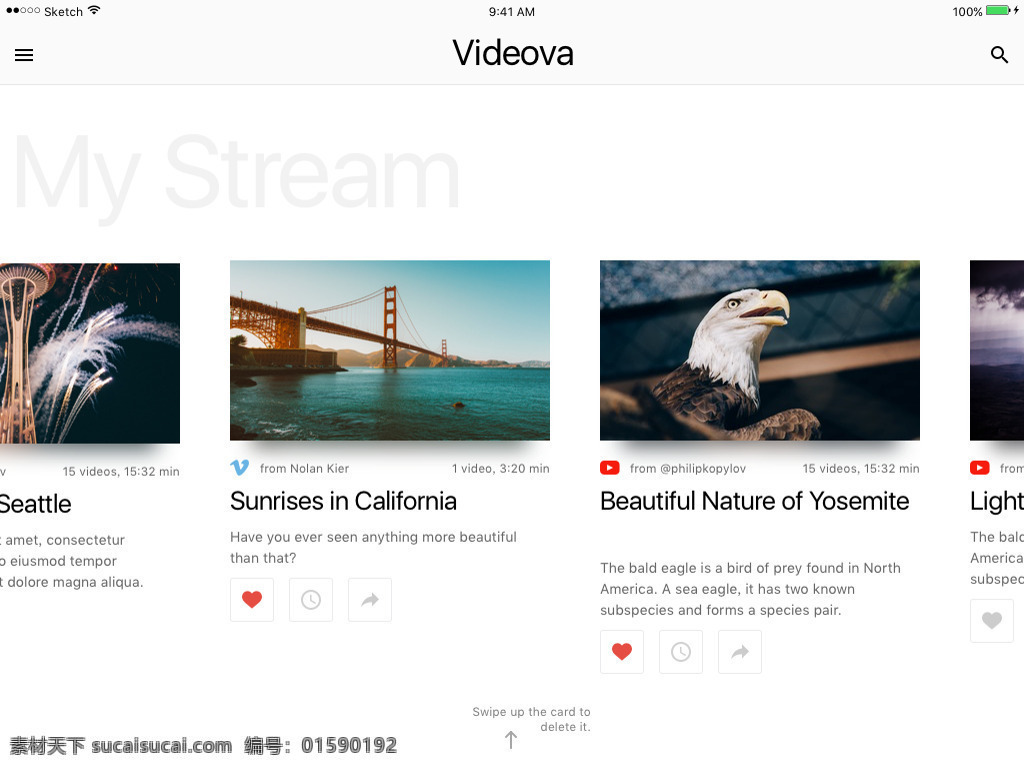Click the Vimeo icon next to Nolan Kier
This screenshot has width=1024, height=769.
pyautogui.click(x=240, y=467)
